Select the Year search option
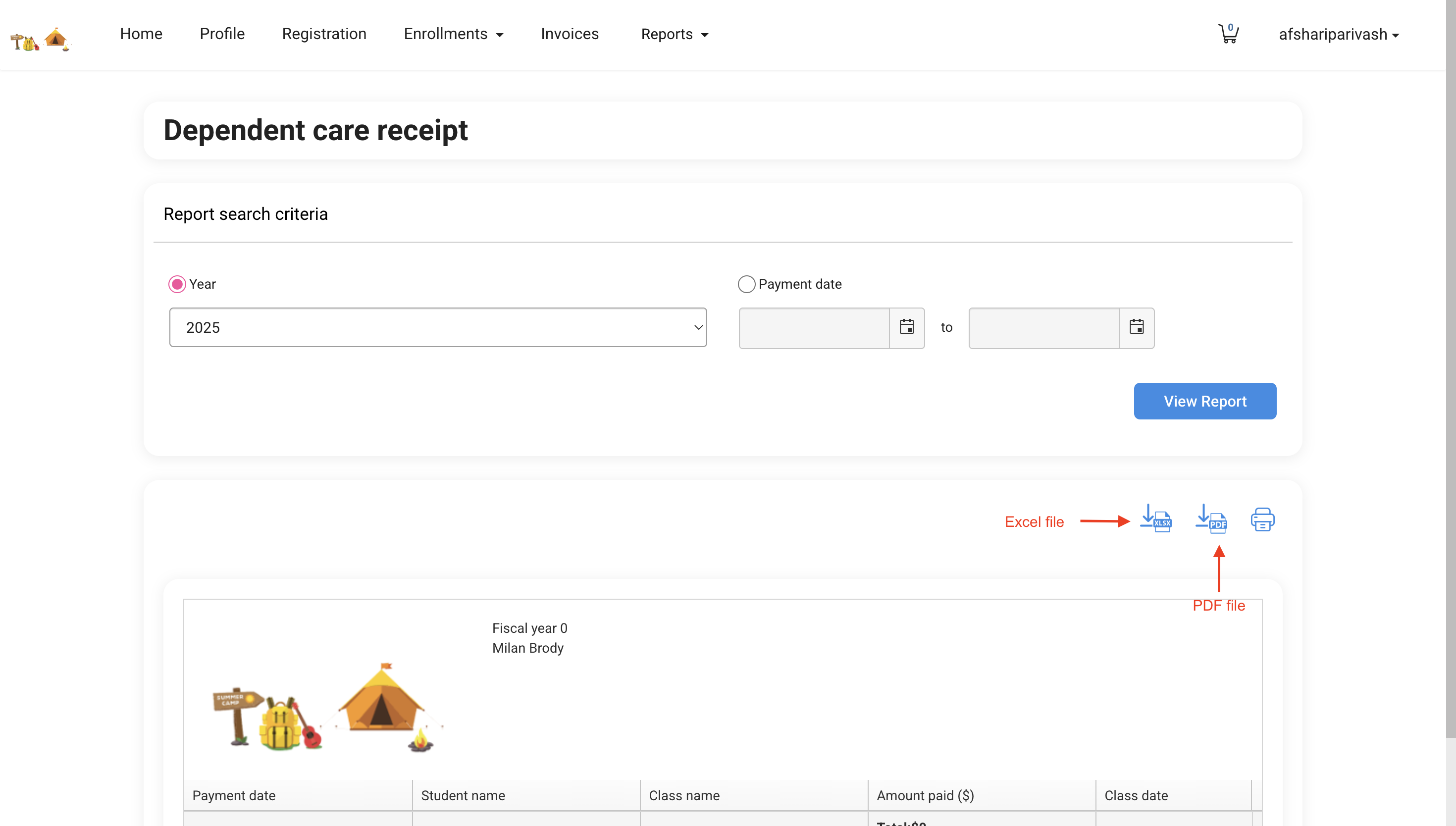Viewport: 1456px width, 826px height. pyautogui.click(x=177, y=284)
